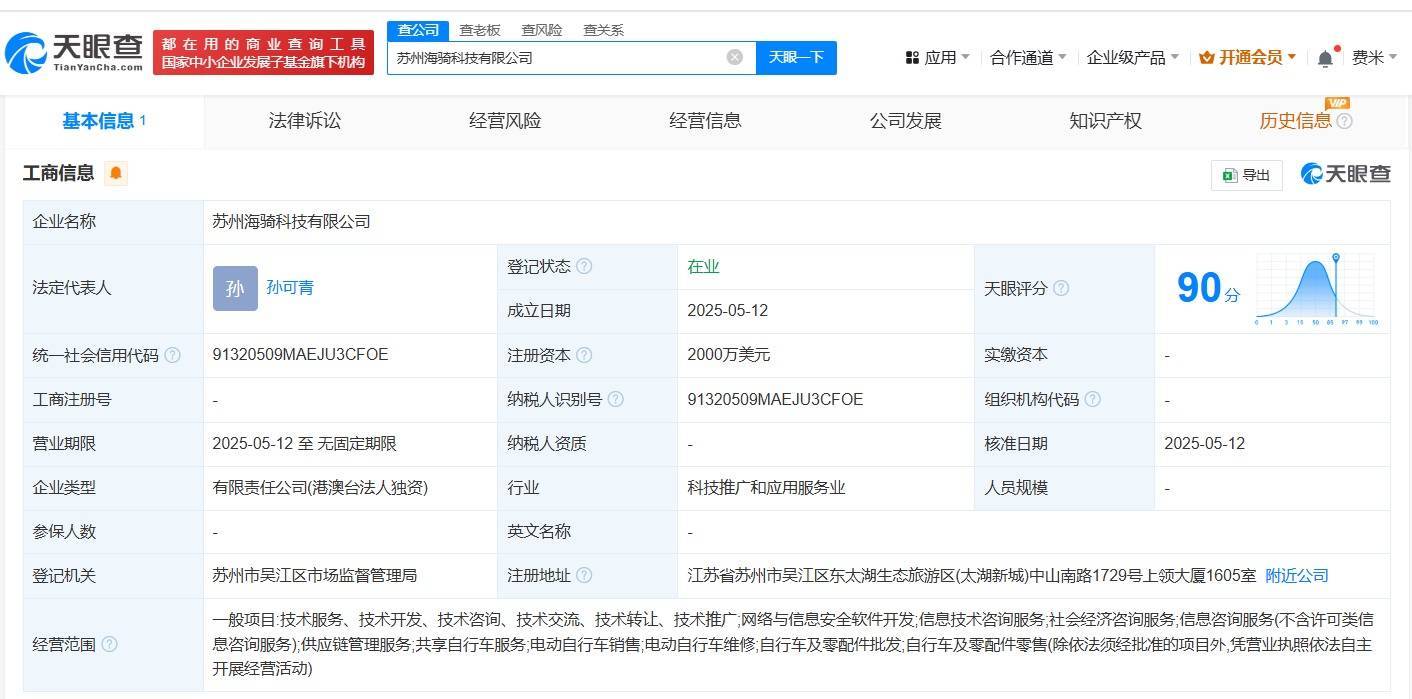Click the red banner 都在用的商业查询工具

pyautogui.click(x=263, y=52)
